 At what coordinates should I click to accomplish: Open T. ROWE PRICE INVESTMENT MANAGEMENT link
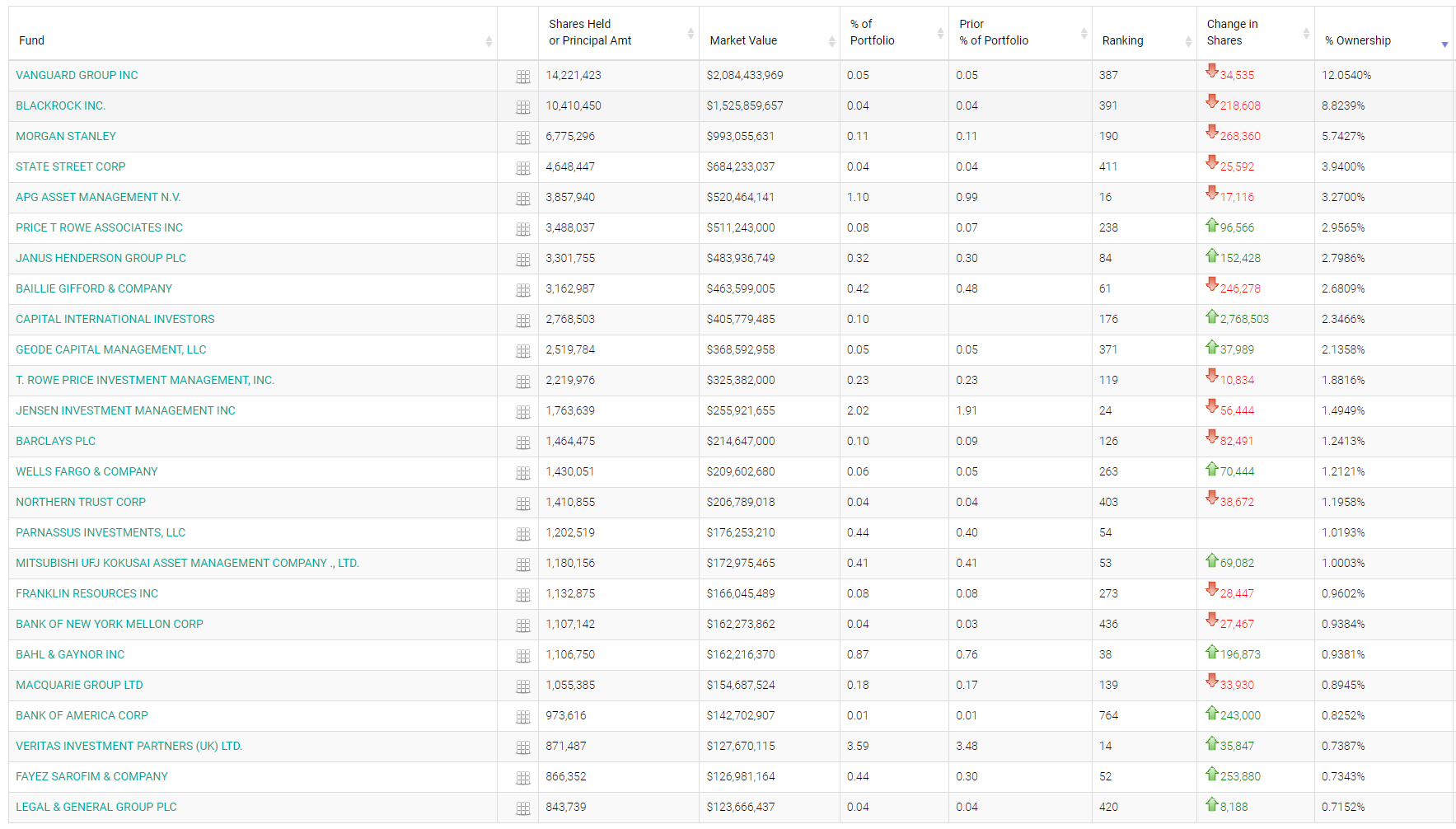coord(145,380)
